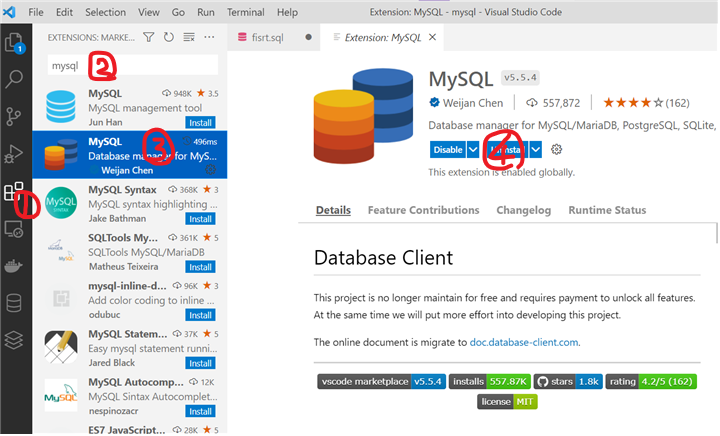
Task: Click the large MySQL extension logo
Action: pos(363,116)
